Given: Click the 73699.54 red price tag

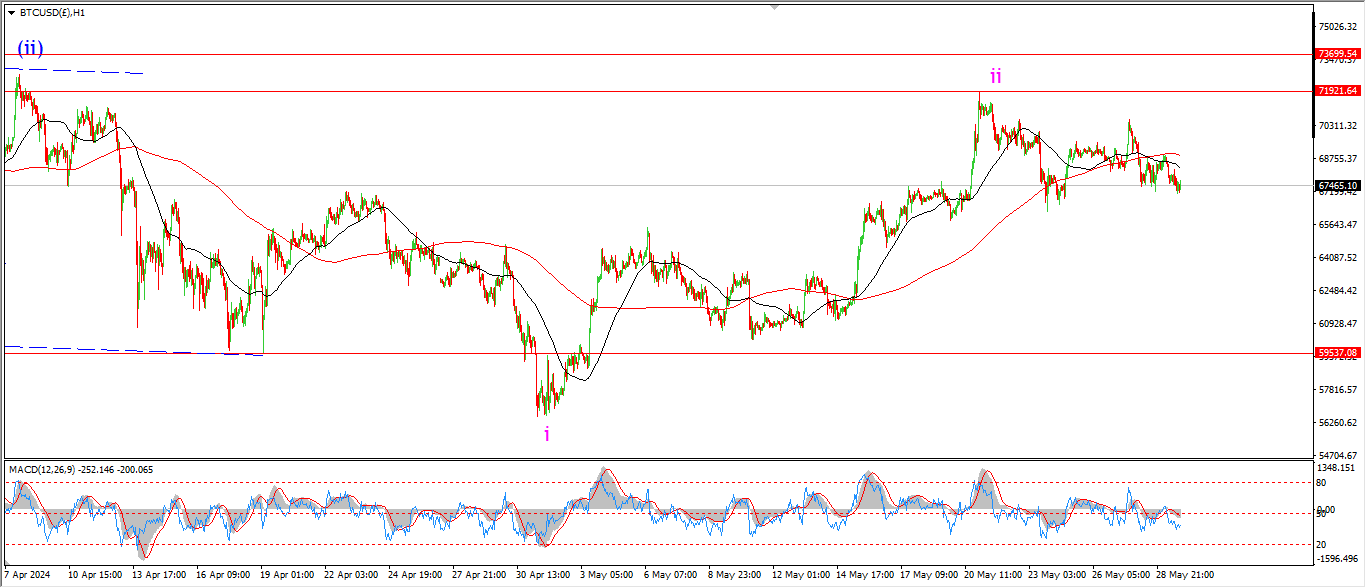Looking at the screenshot, I should [1337, 54].
